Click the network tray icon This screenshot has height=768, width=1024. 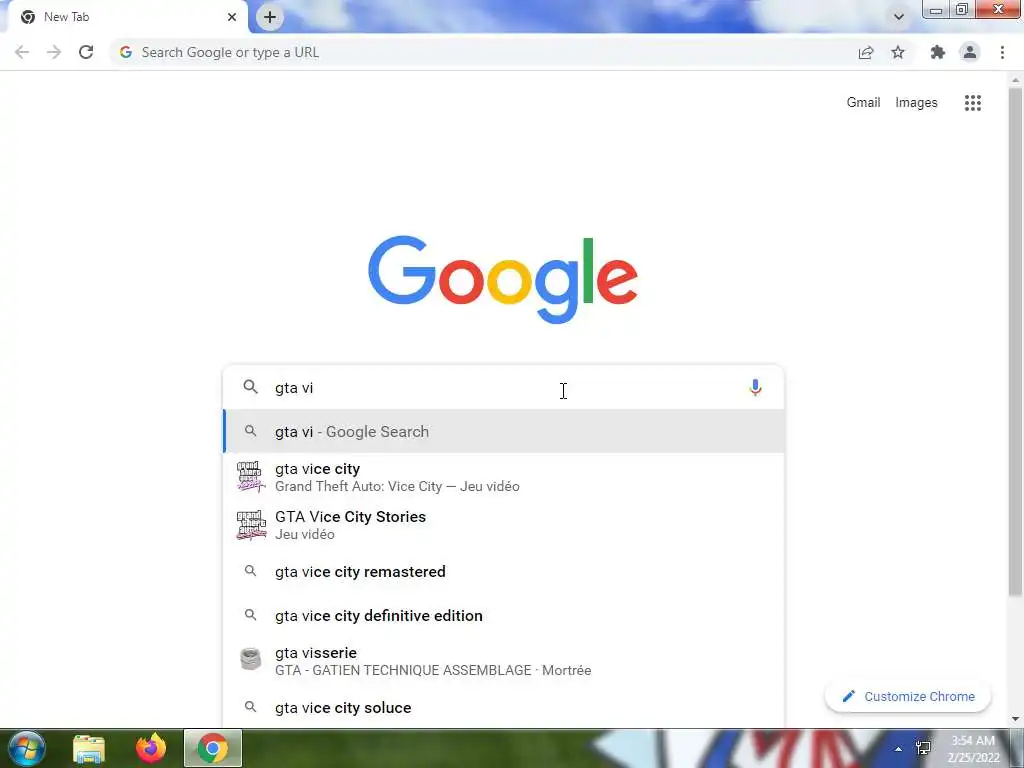pos(923,748)
